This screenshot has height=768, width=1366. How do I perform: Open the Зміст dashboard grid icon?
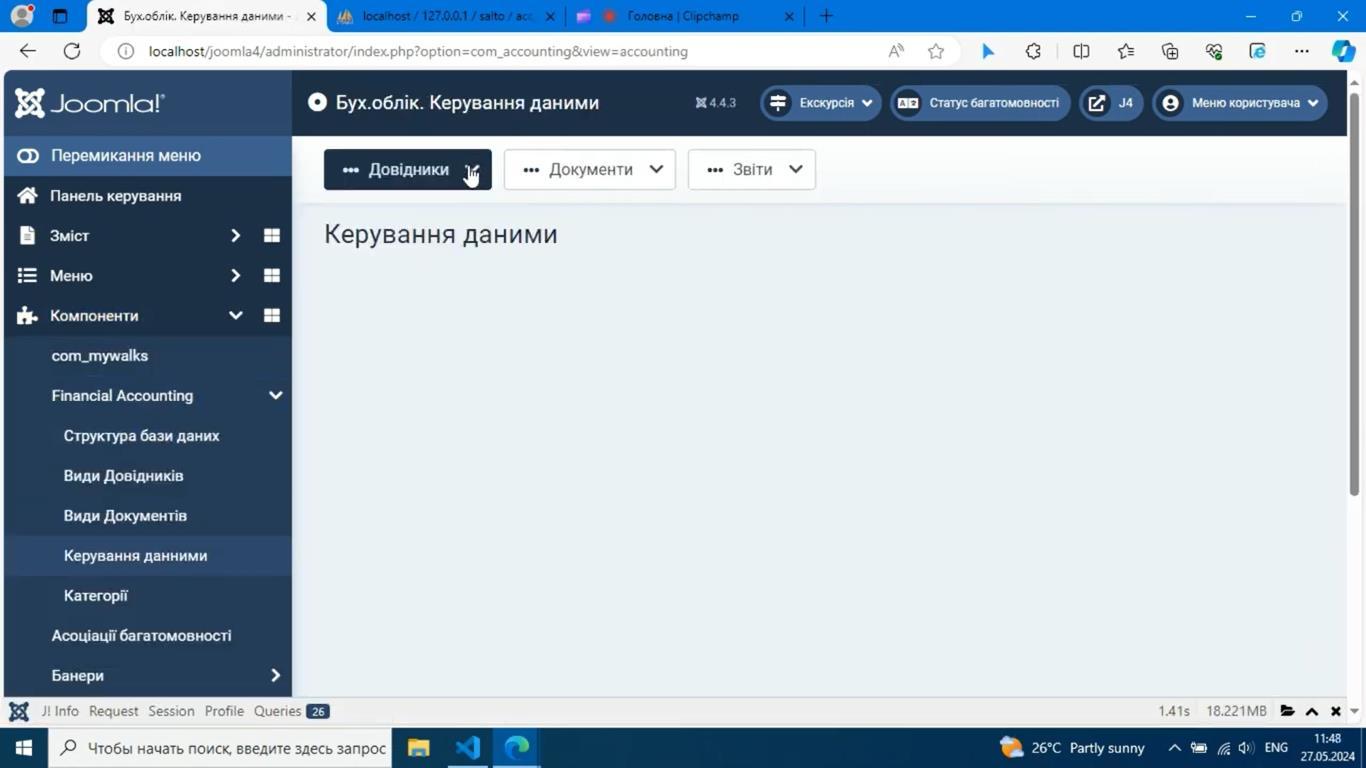tap(271, 236)
